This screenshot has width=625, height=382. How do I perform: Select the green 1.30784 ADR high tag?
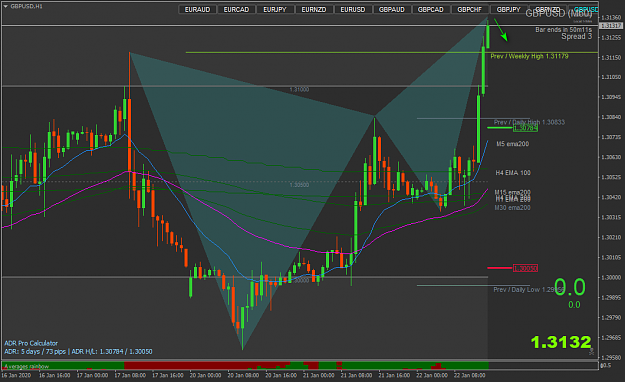(525, 128)
